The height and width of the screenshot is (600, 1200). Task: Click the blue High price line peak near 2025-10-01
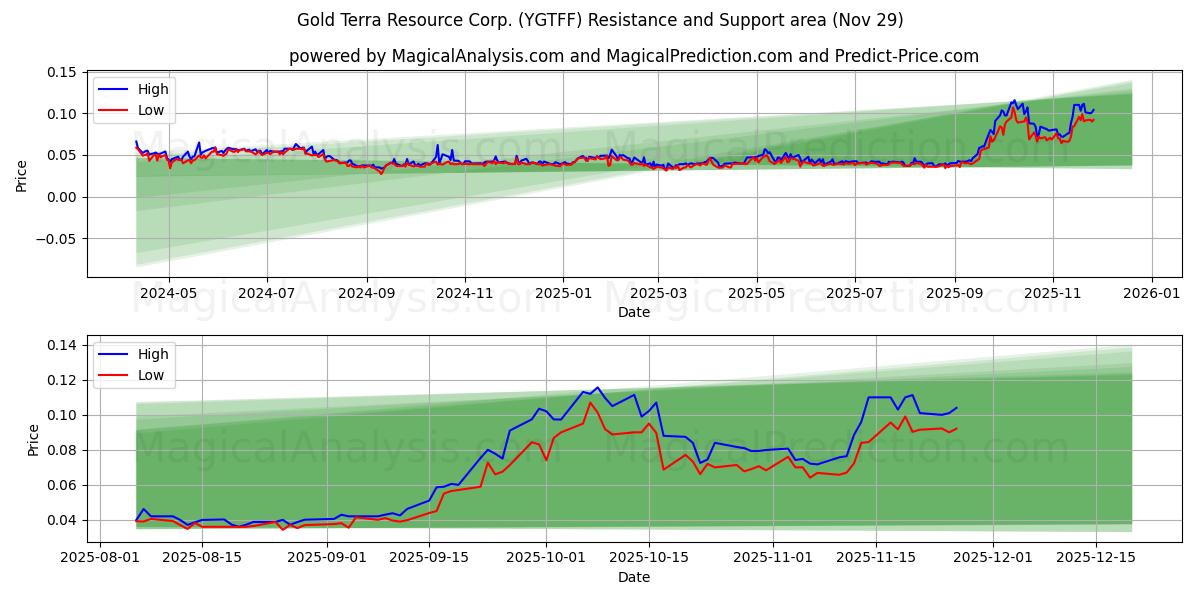(x=596, y=388)
